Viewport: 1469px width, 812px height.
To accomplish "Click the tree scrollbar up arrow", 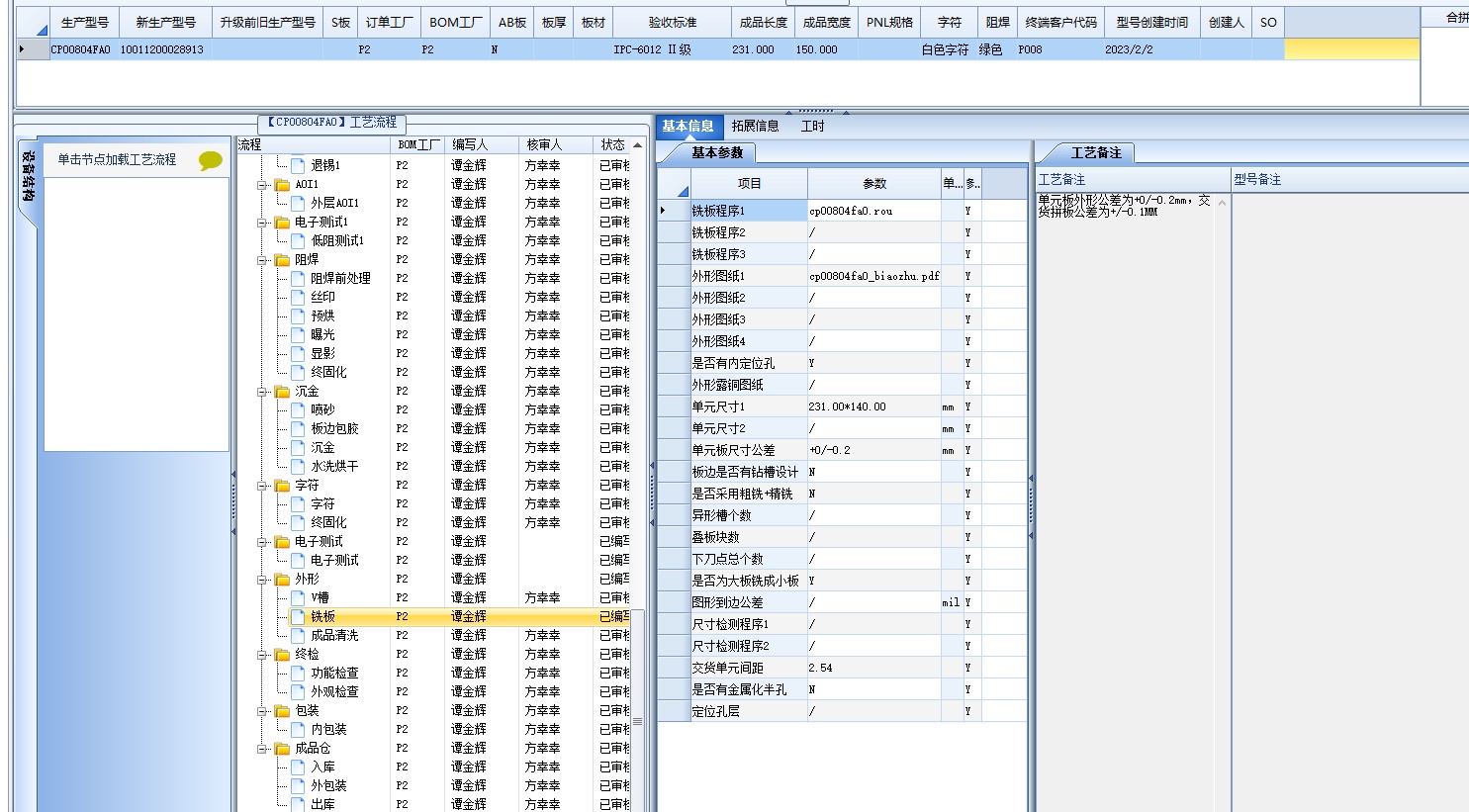I will pos(637,144).
